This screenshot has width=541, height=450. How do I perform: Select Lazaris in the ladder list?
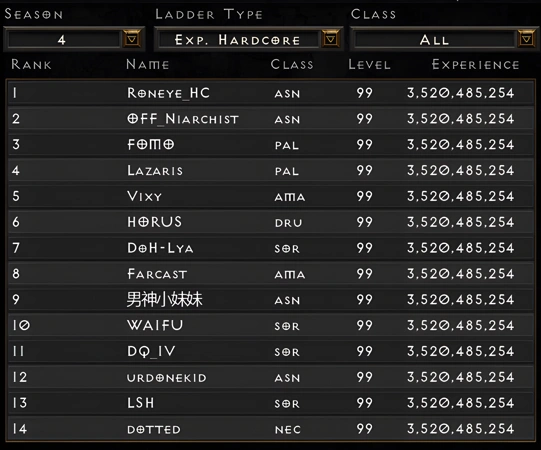pyautogui.click(x=271, y=170)
